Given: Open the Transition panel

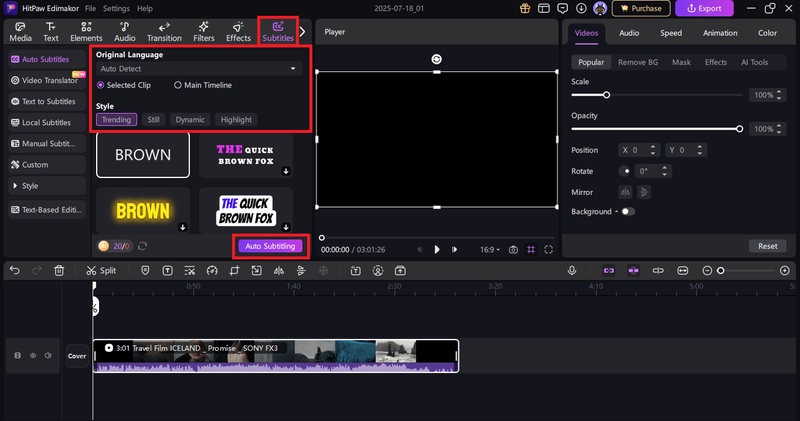Looking at the screenshot, I should (164, 32).
